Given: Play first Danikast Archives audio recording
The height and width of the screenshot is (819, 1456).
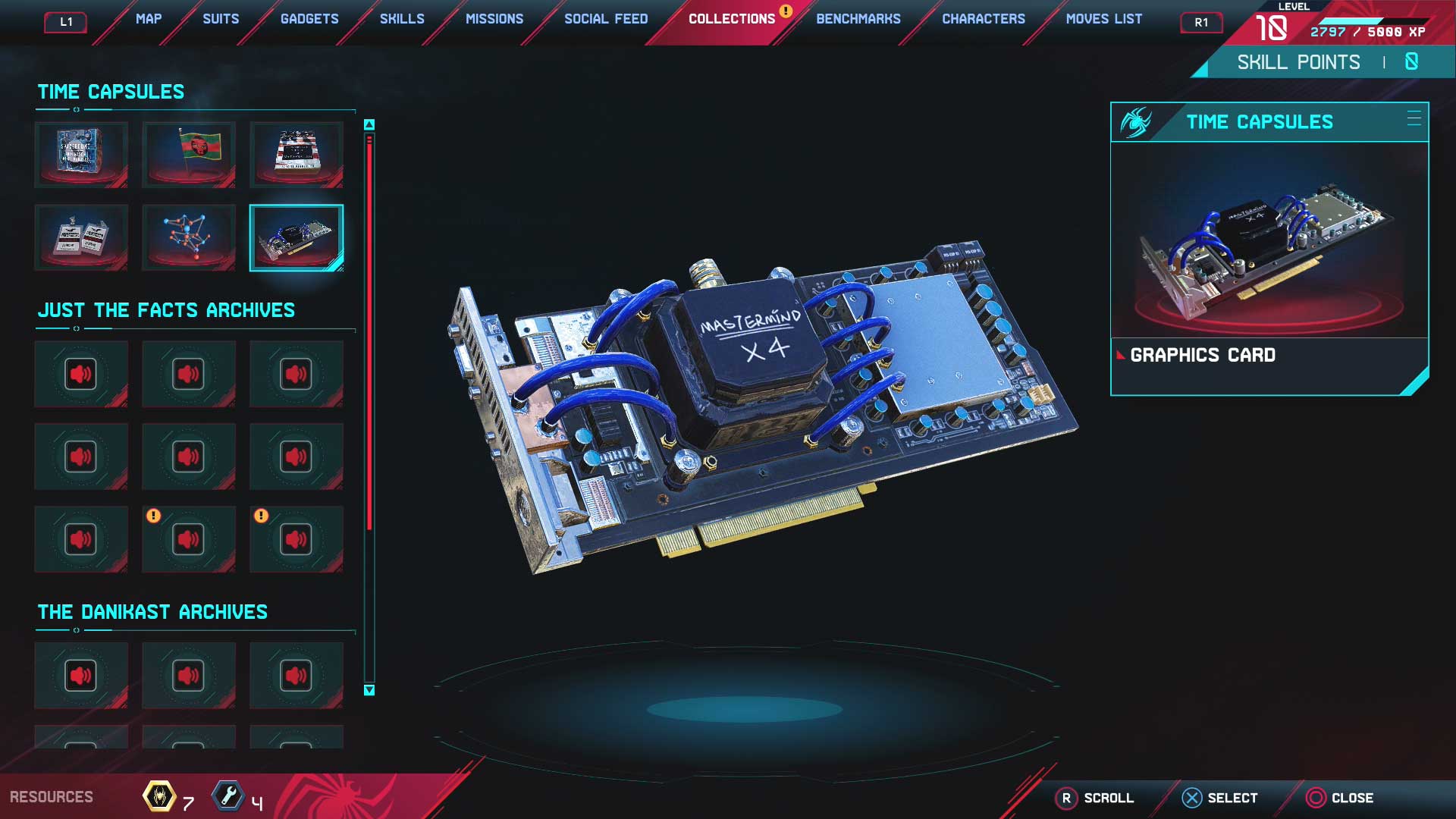Looking at the screenshot, I should pyautogui.click(x=81, y=676).
